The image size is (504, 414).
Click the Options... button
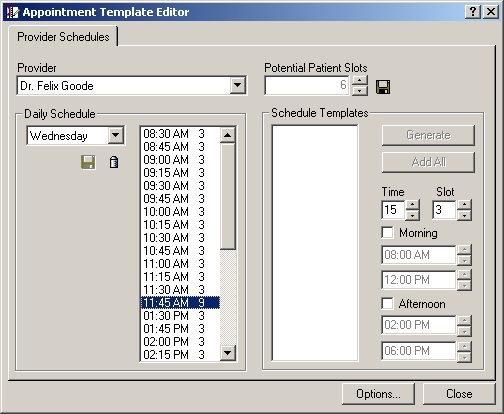(x=378, y=394)
